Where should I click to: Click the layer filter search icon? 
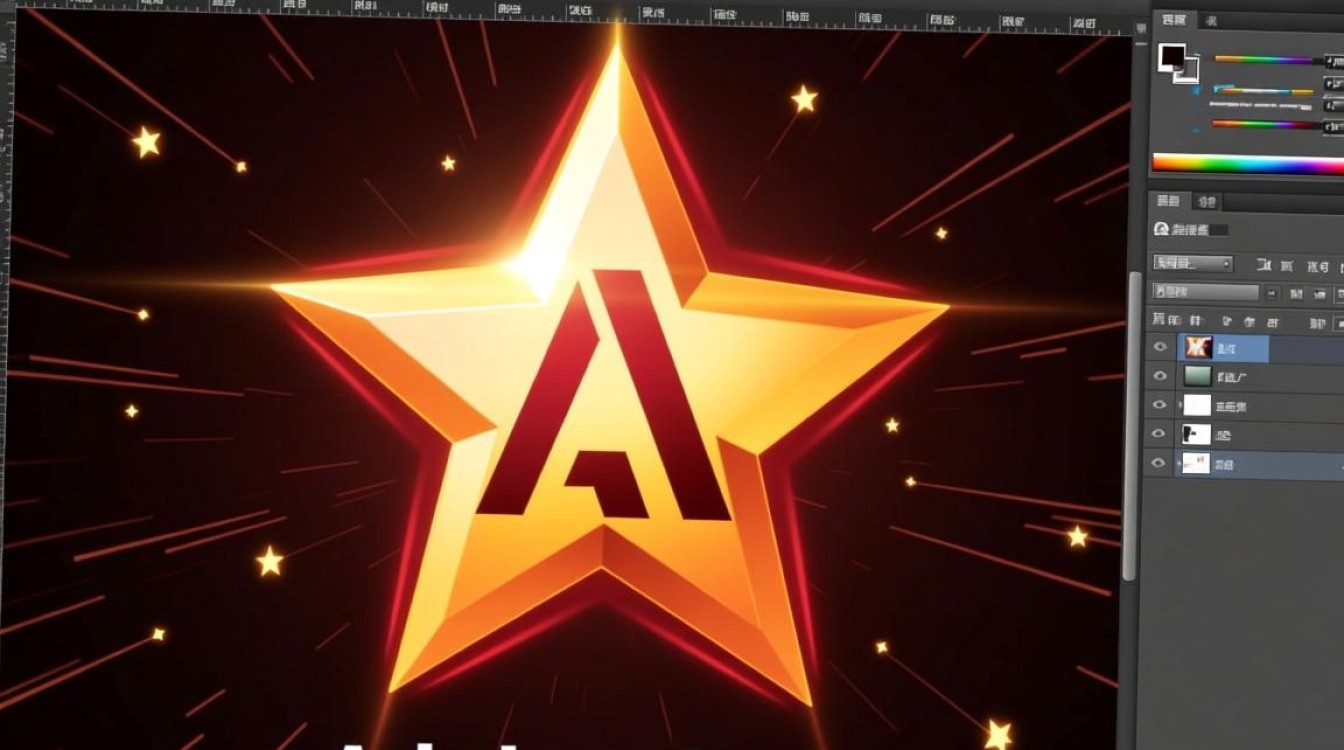click(1161, 230)
